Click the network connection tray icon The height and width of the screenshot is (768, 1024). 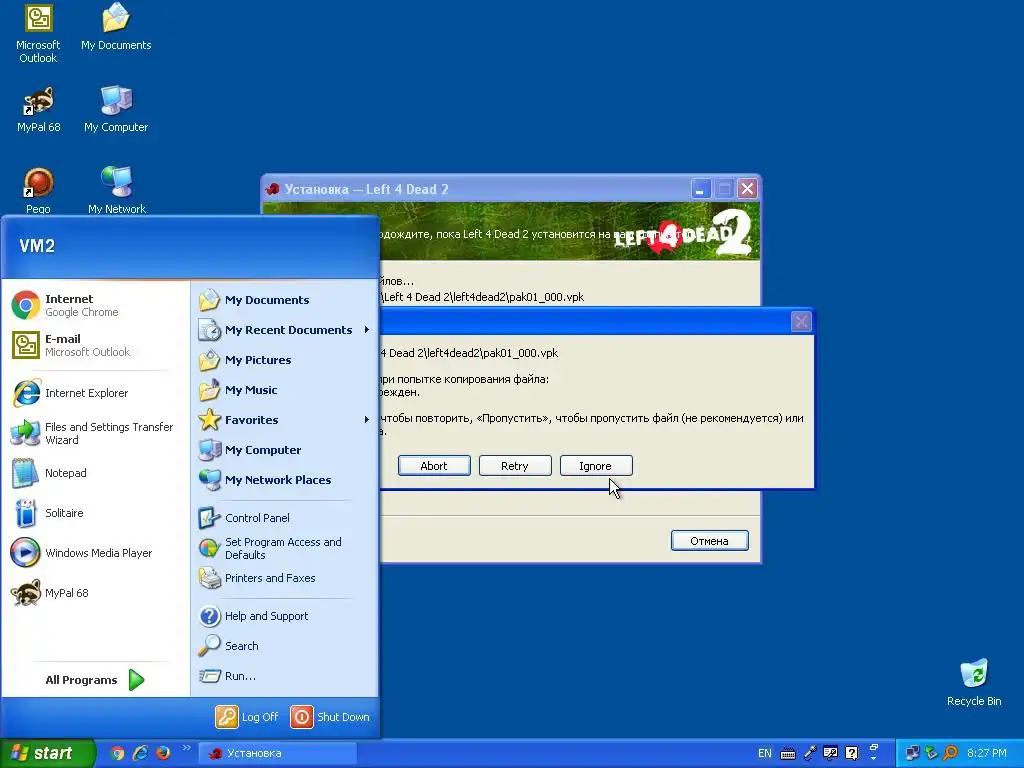point(912,754)
